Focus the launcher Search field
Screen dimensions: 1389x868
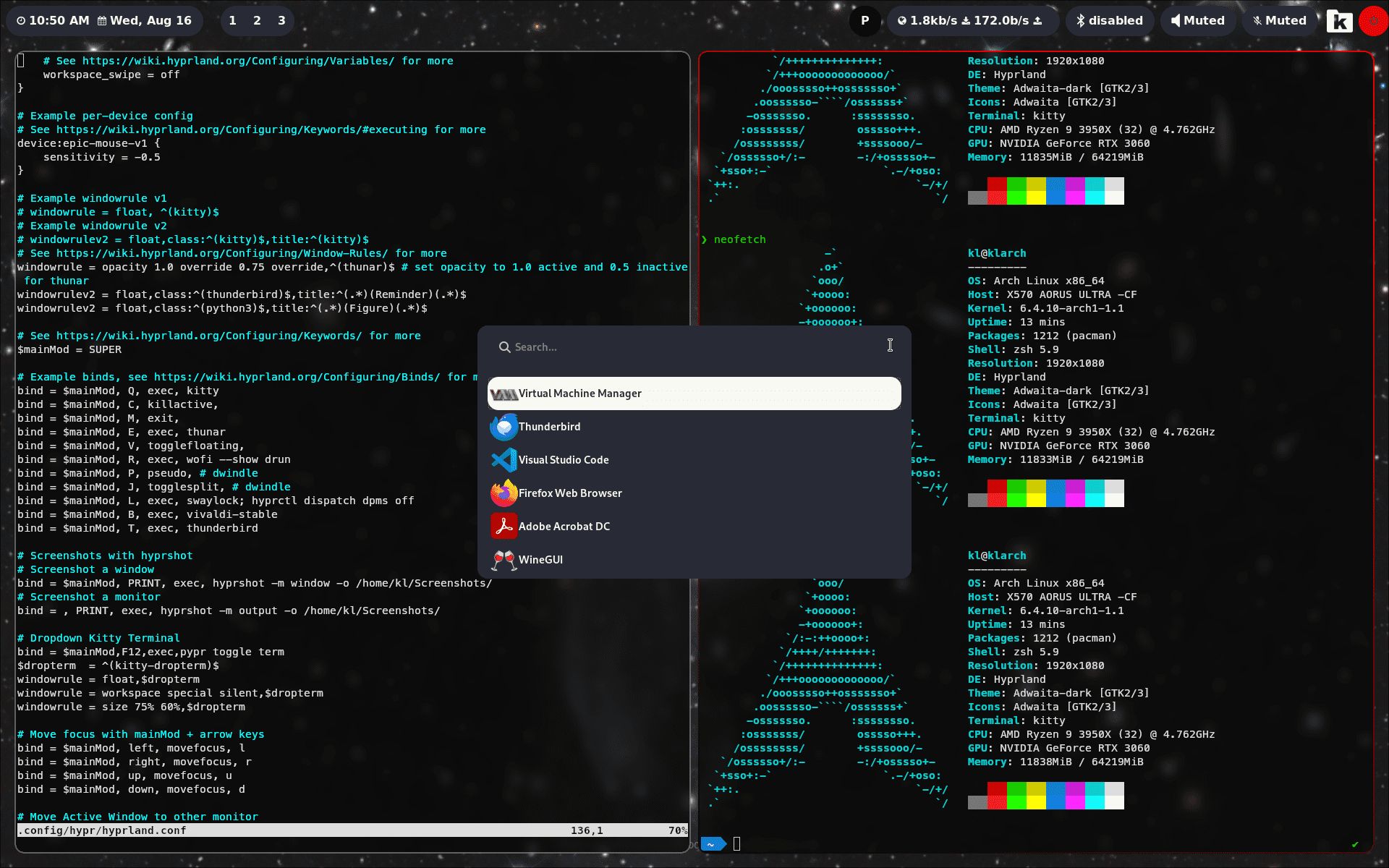[x=694, y=347]
